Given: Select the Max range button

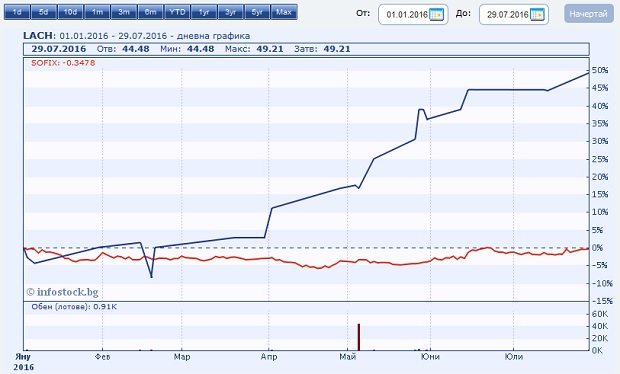Looking at the screenshot, I should tap(284, 12).
